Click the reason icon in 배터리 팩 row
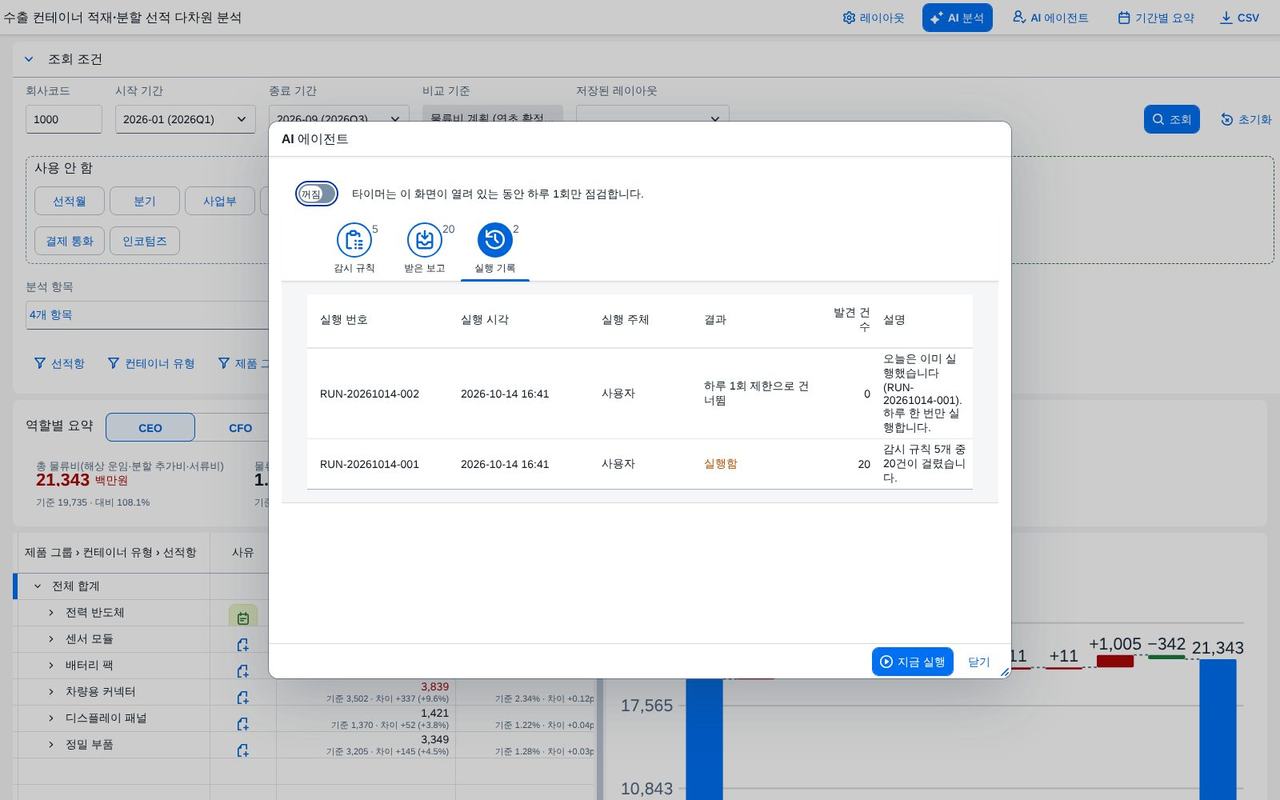 coord(243,671)
